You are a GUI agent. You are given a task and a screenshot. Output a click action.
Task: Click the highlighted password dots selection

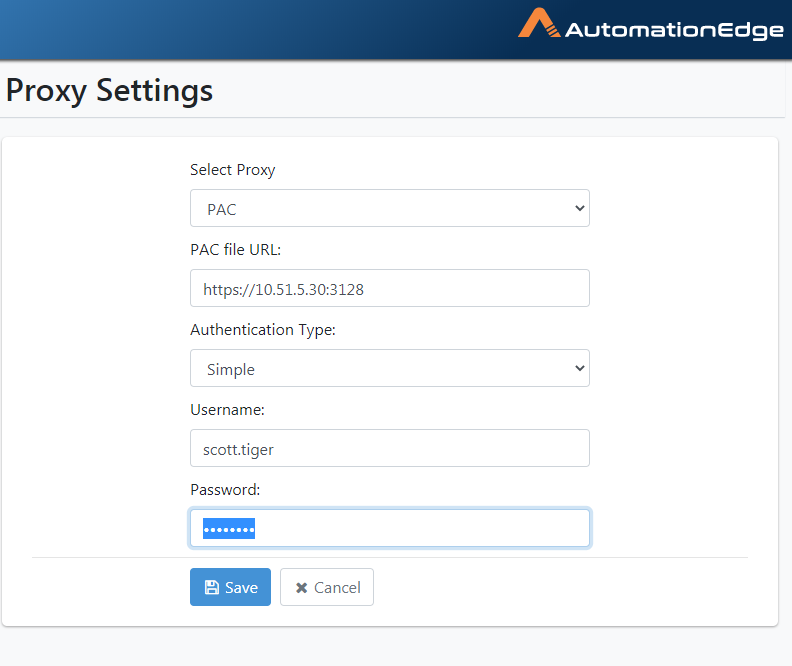click(229, 529)
